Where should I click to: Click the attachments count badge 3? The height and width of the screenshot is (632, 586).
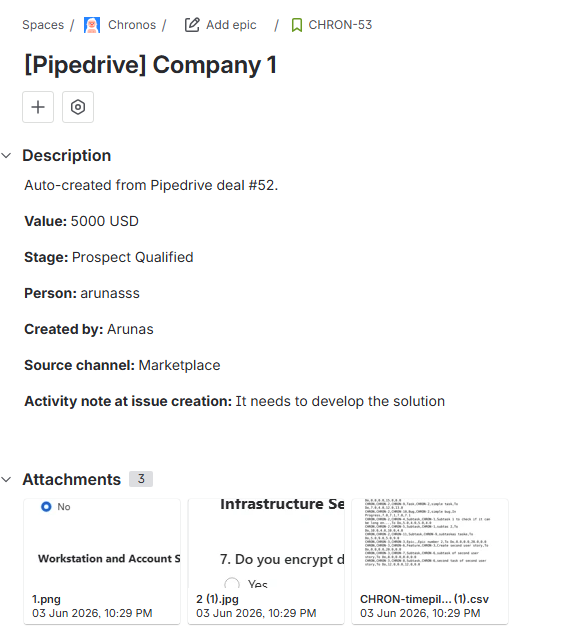tap(141, 479)
